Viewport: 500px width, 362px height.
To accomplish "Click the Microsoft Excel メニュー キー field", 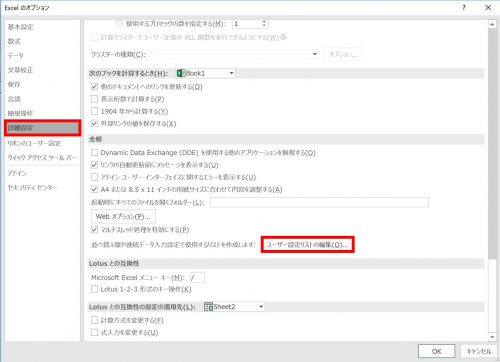I will coord(197,277).
